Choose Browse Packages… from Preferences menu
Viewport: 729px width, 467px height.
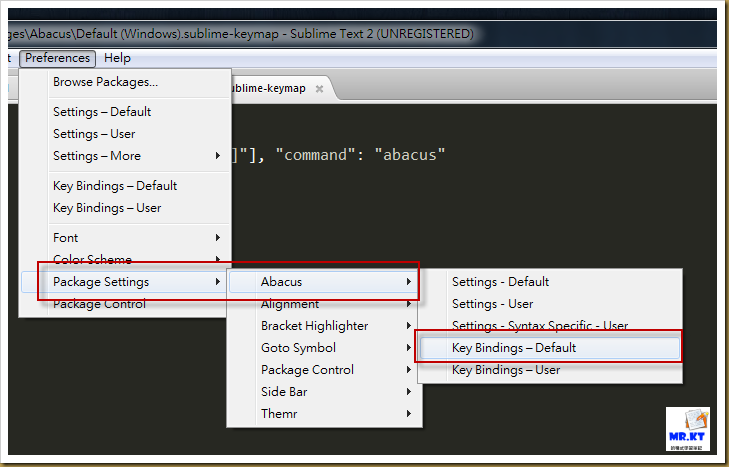(x=126, y=82)
